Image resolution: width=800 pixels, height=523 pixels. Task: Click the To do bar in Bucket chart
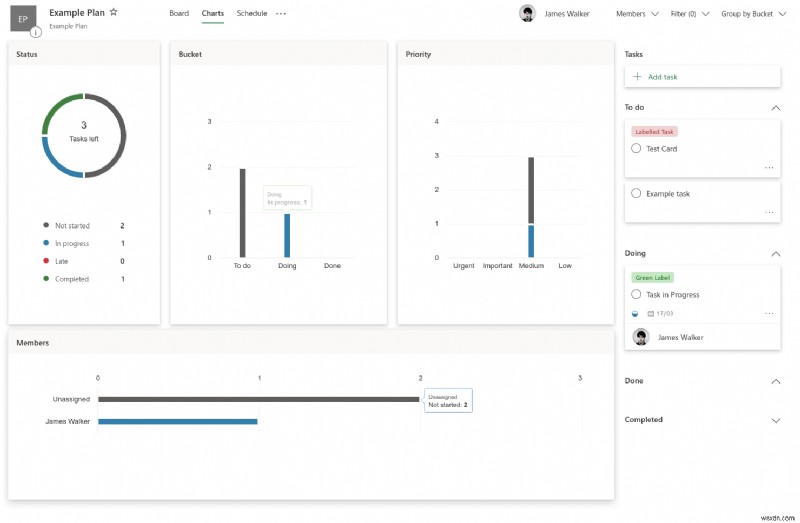point(242,213)
